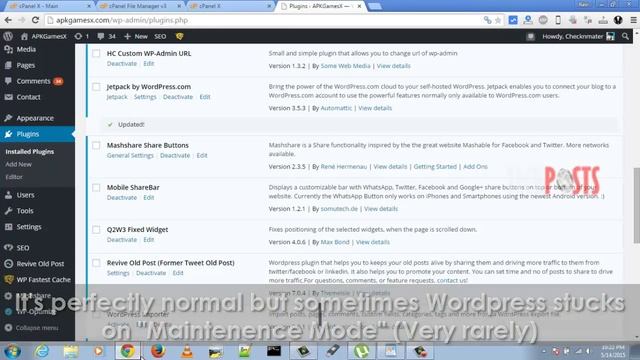Screen dimensions: 640x360
Task: Click the APKGamesX home icon
Action: 24,36
